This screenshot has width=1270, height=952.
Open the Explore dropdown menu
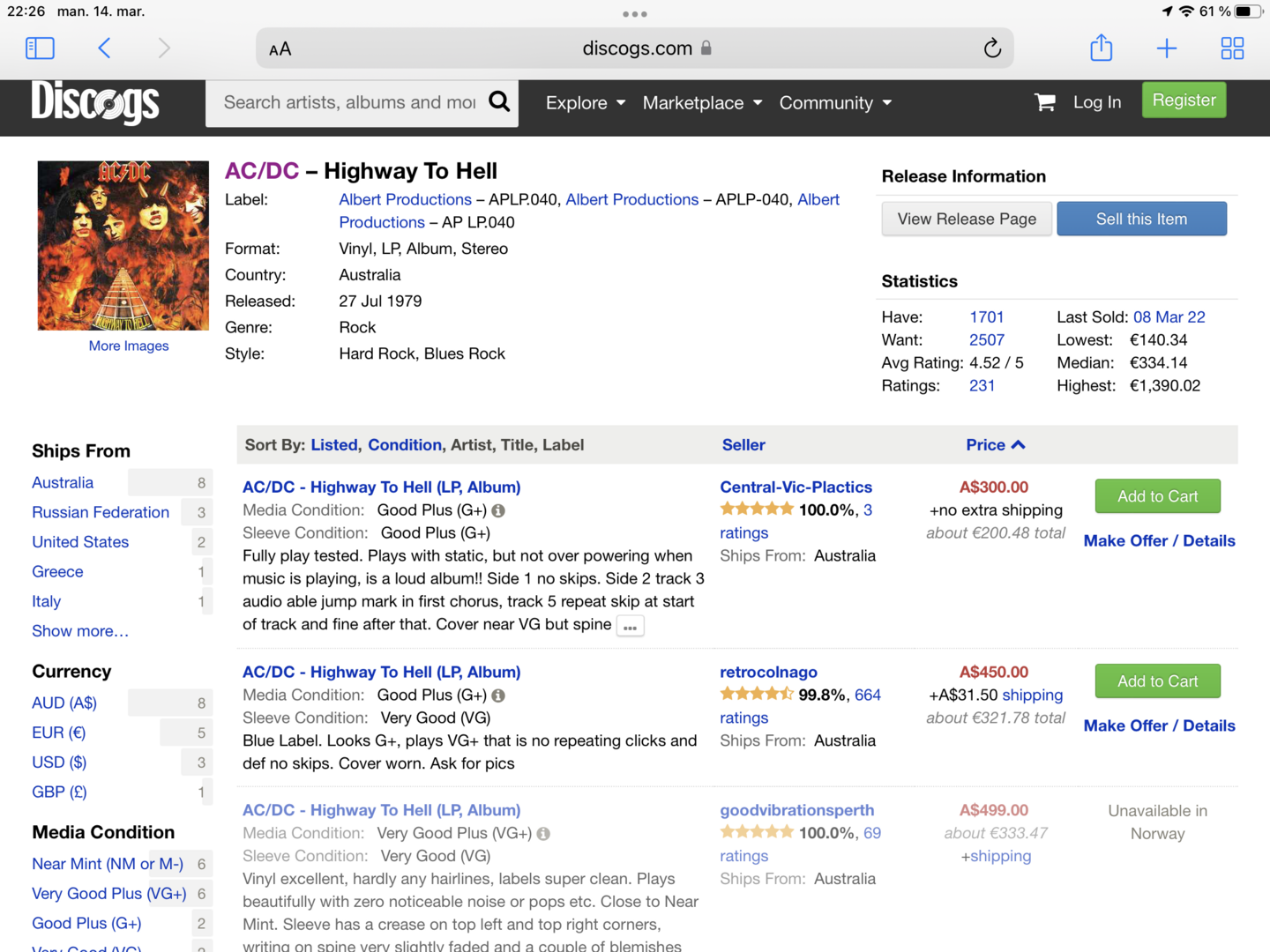[x=586, y=103]
